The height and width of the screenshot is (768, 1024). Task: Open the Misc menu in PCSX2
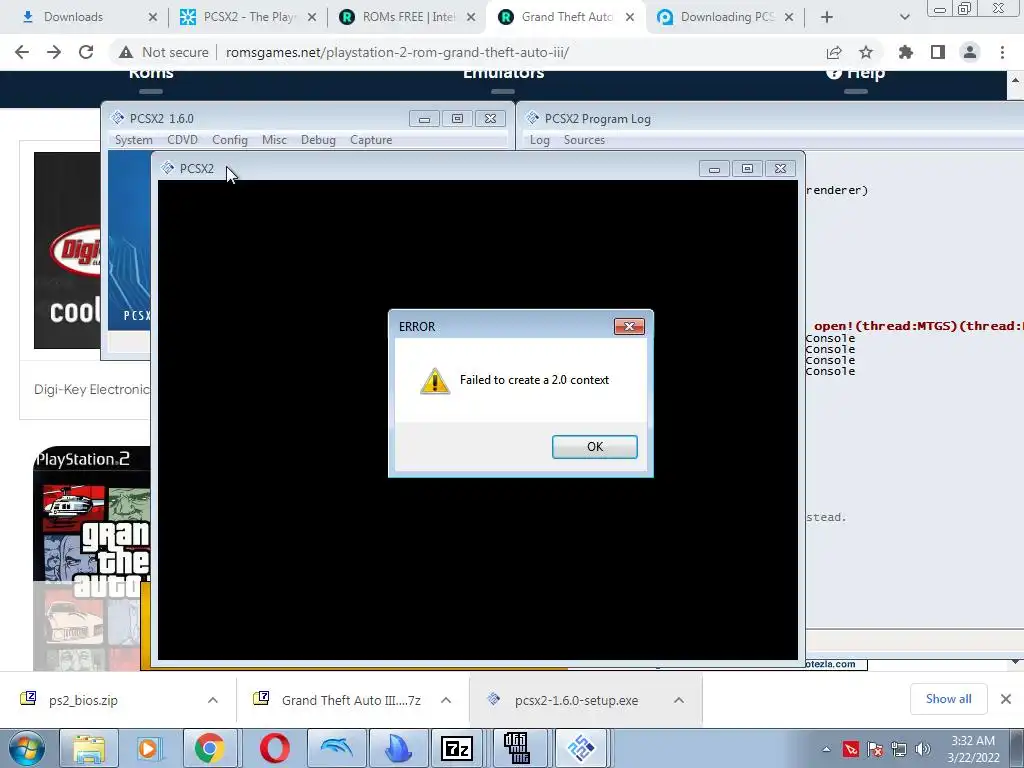pos(274,140)
